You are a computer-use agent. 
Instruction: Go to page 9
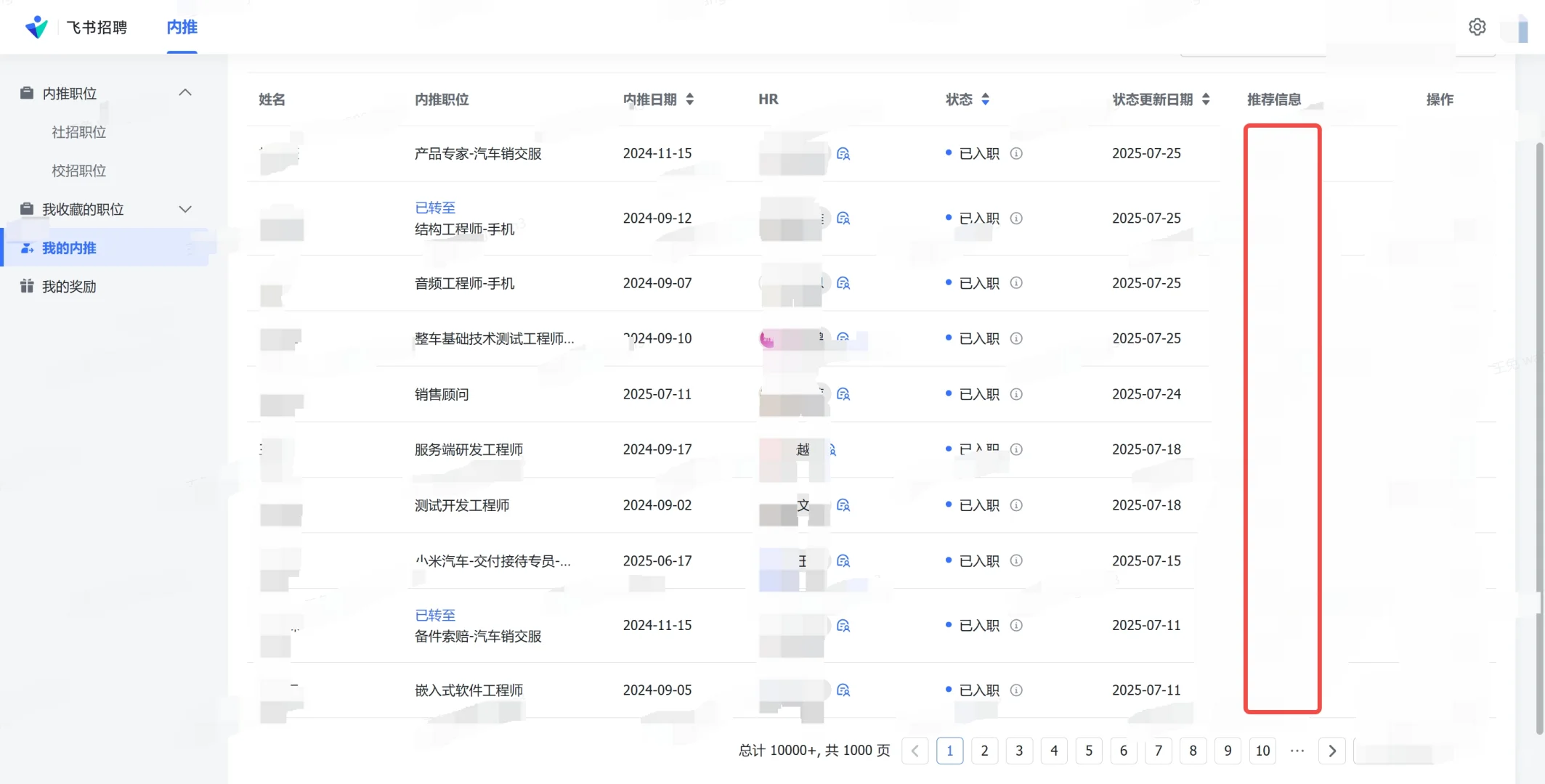coord(1228,751)
